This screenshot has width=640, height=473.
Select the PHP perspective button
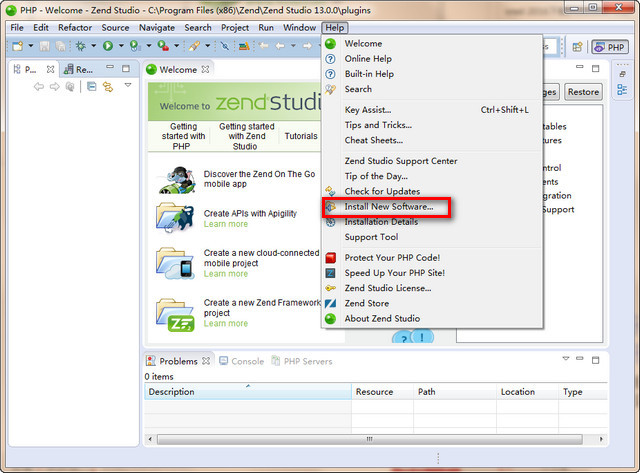click(610, 47)
